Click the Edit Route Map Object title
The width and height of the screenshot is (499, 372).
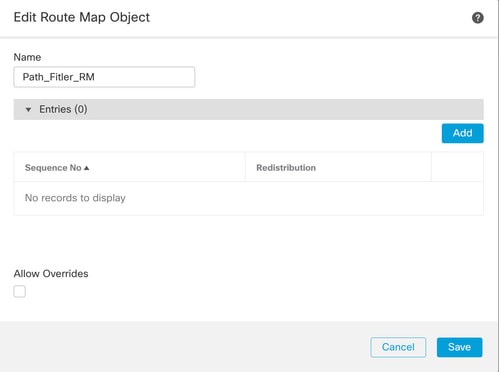82,17
